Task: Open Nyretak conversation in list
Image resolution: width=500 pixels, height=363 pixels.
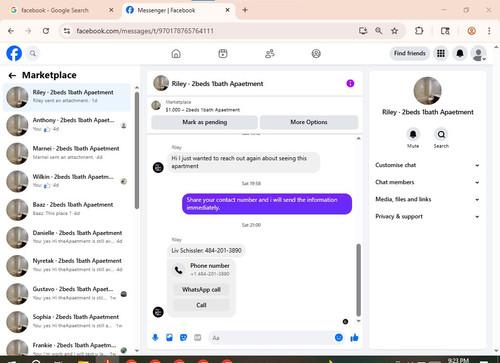Action: [x=67, y=265]
